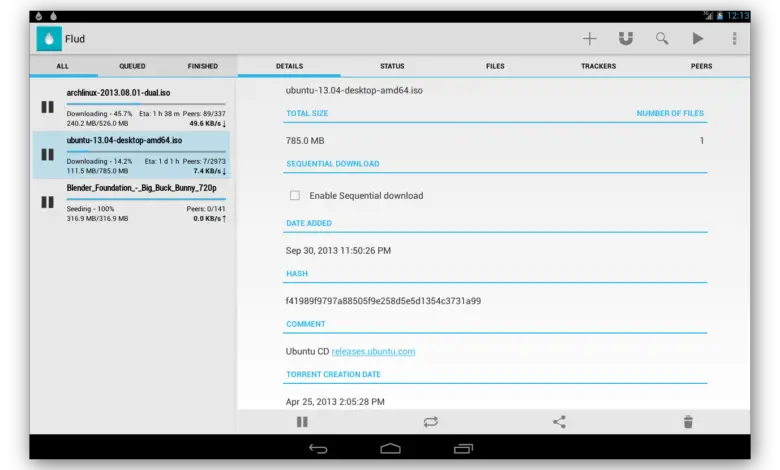This screenshot has width=780, height=470.
Task: Resume all torrents with the play icon
Action: point(698,39)
